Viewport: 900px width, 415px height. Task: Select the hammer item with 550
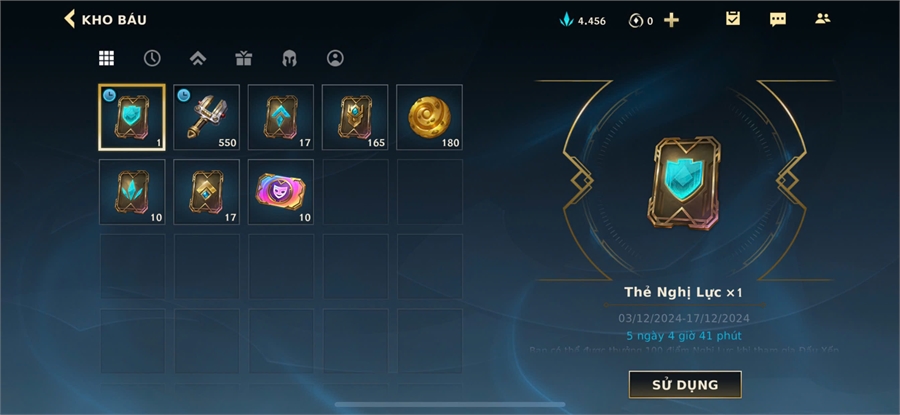click(207, 117)
